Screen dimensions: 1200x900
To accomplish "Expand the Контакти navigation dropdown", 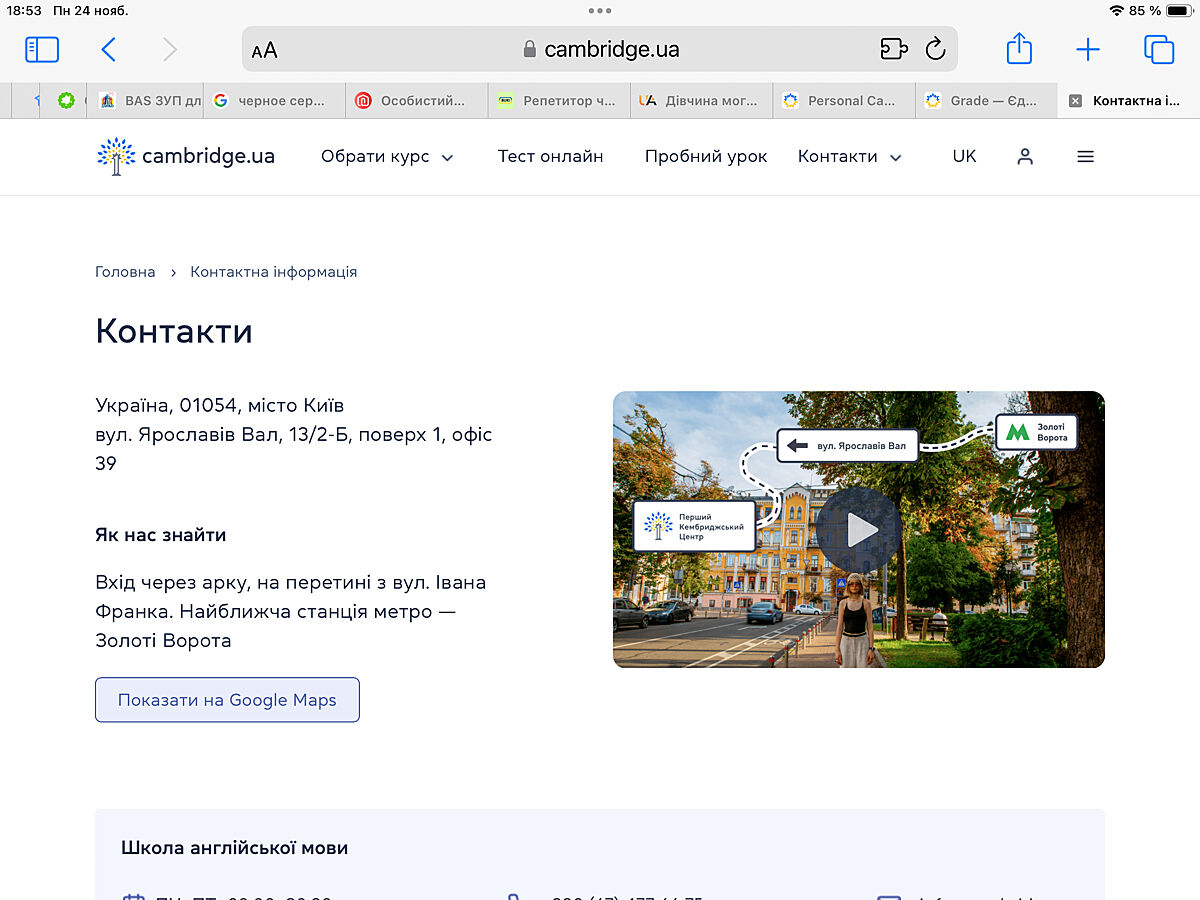I will pyautogui.click(x=849, y=157).
